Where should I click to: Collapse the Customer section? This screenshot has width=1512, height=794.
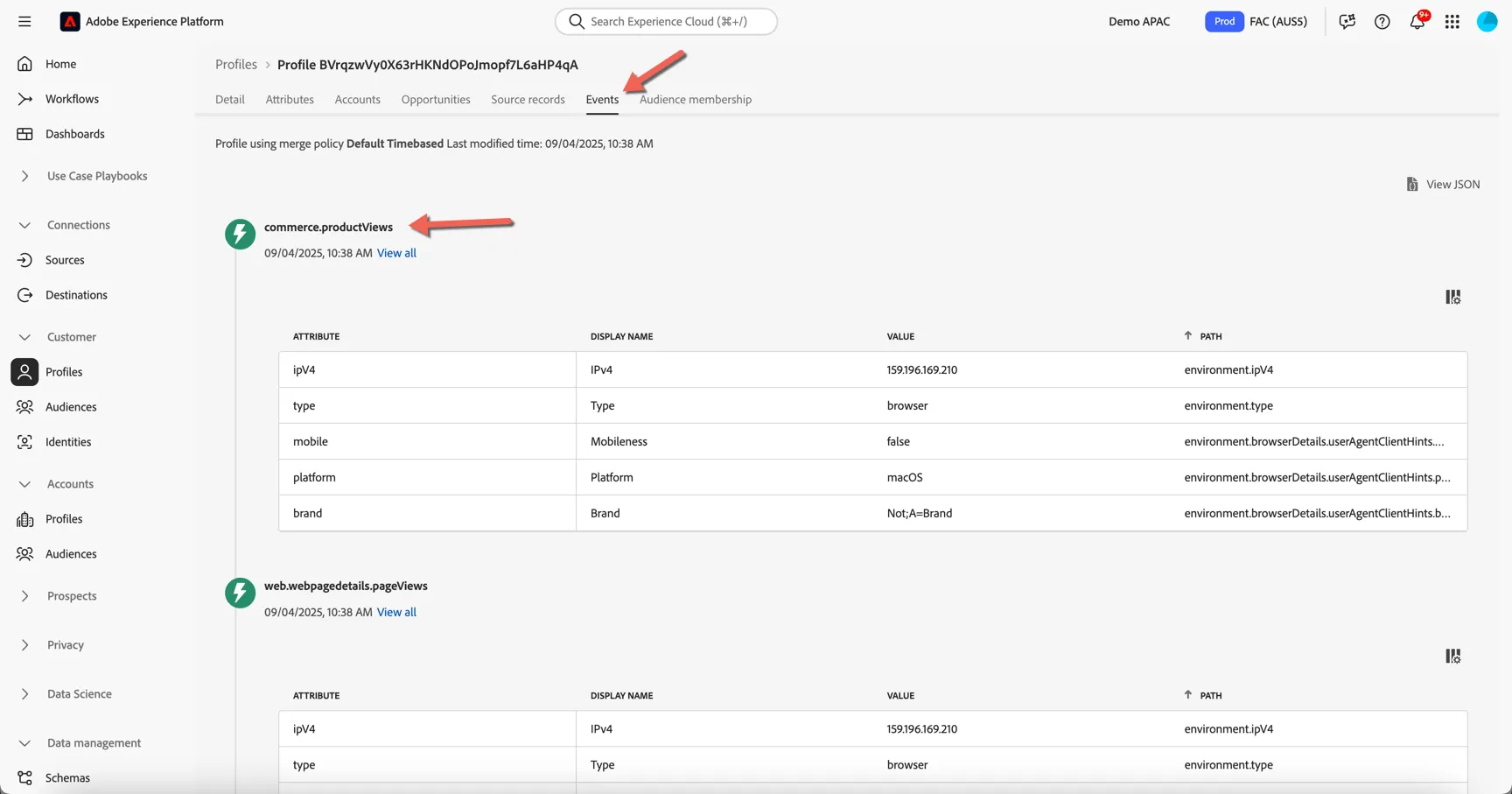24,337
